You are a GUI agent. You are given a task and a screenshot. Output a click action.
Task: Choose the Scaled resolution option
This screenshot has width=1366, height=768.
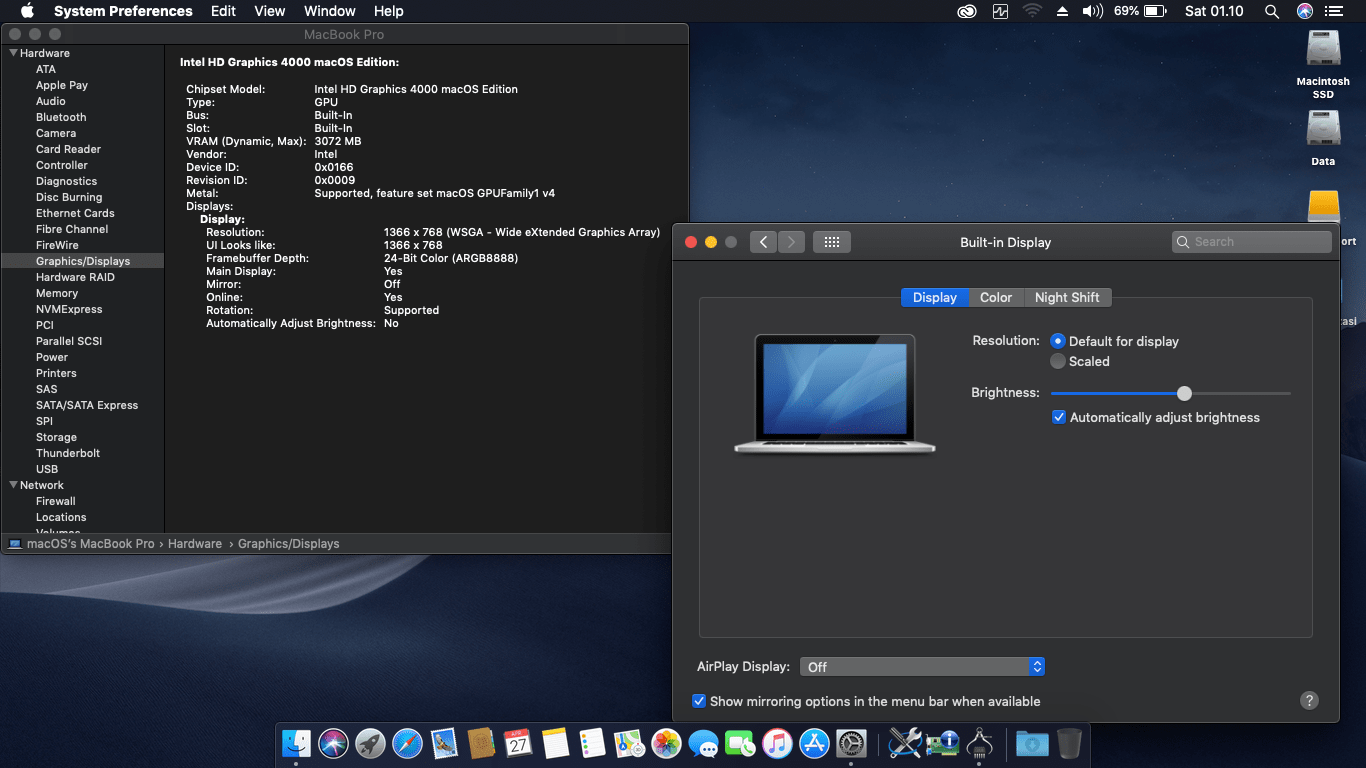point(1058,361)
